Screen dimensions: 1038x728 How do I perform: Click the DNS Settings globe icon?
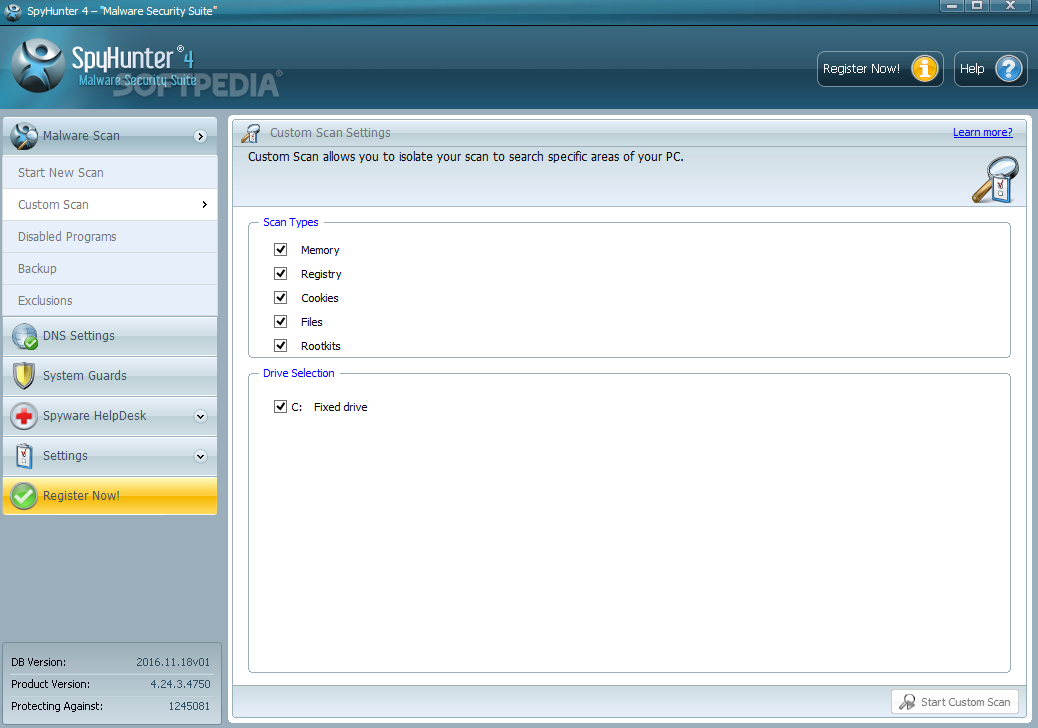pos(24,336)
